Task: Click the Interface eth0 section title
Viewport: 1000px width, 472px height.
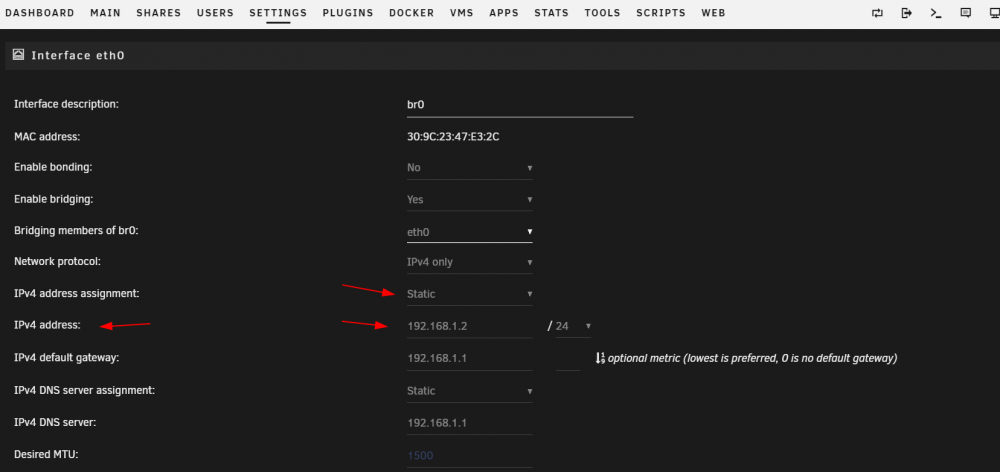Action: tap(78, 55)
